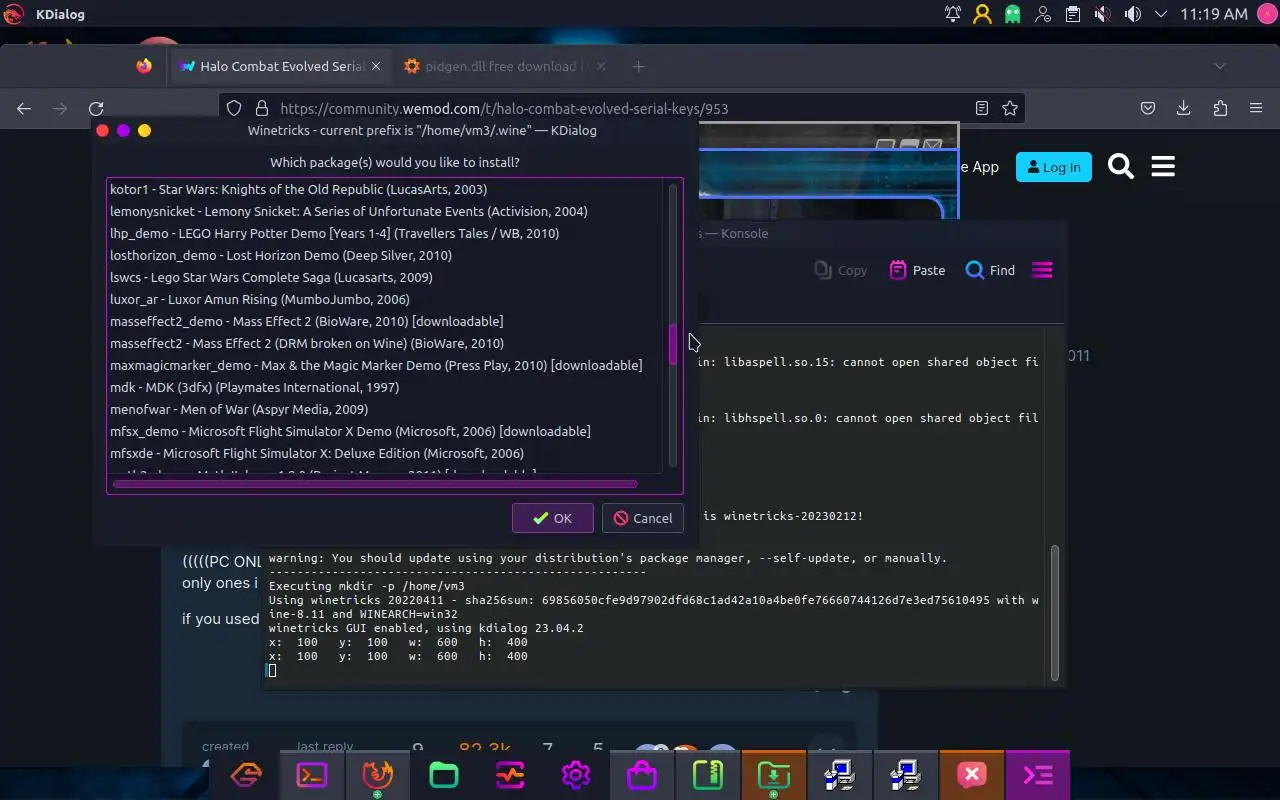Close the Halo Combat Evolved tab
Viewport: 1280px width, 800px height.
click(x=376, y=66)
